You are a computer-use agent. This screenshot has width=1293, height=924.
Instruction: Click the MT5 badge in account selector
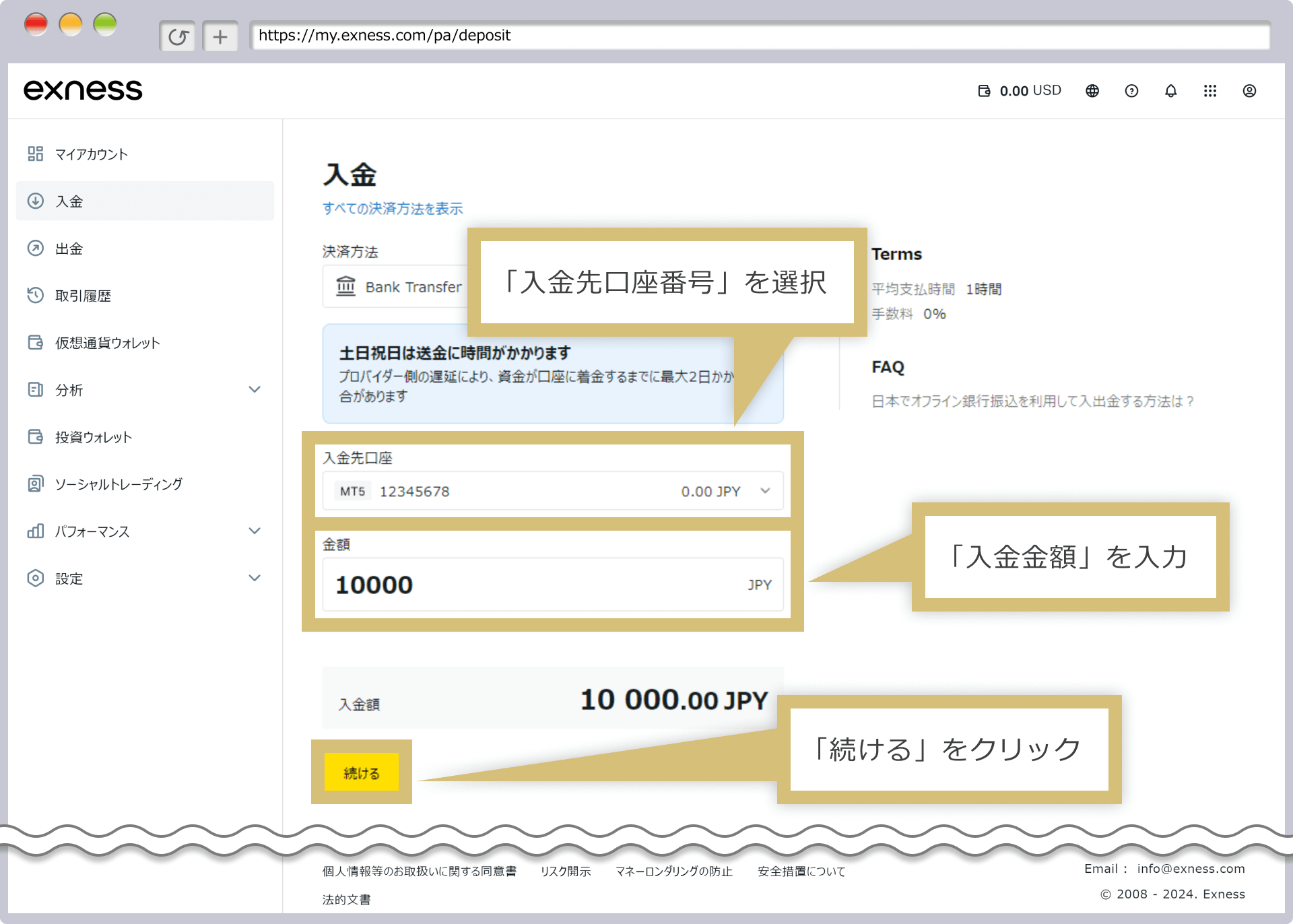353,491
